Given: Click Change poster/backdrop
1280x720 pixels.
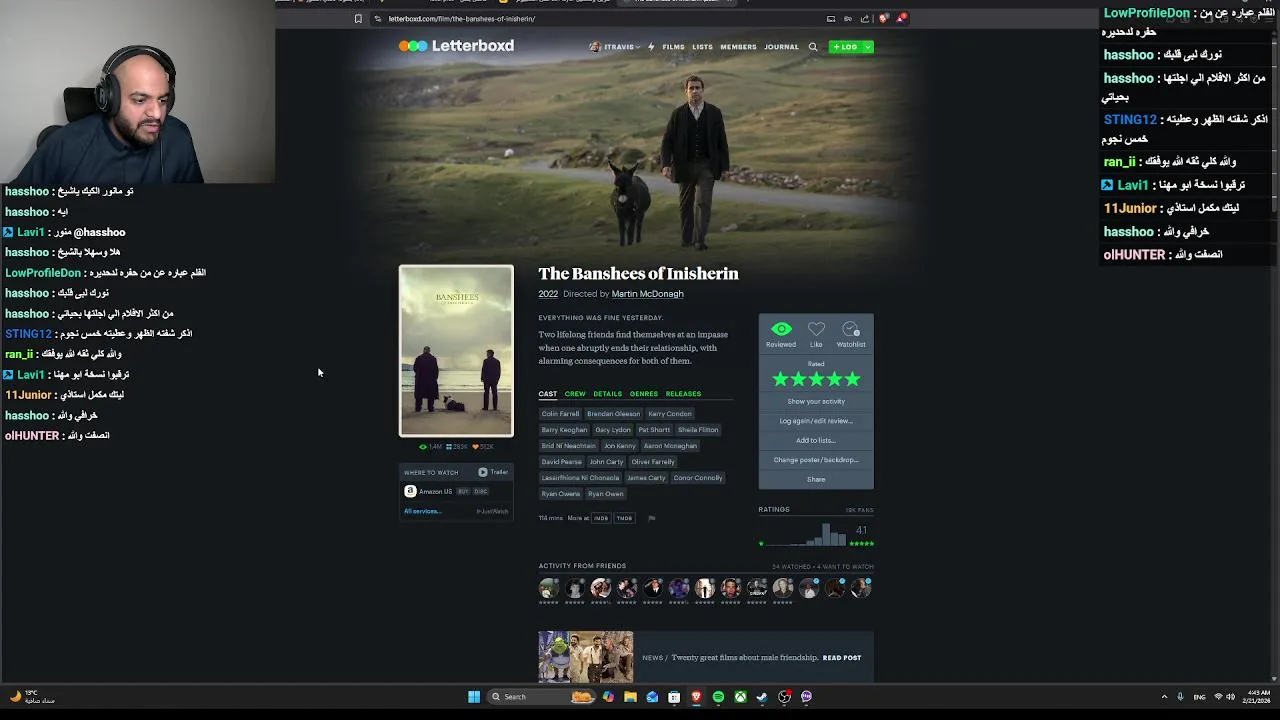Looking at the screenshot, I should 816,460.
